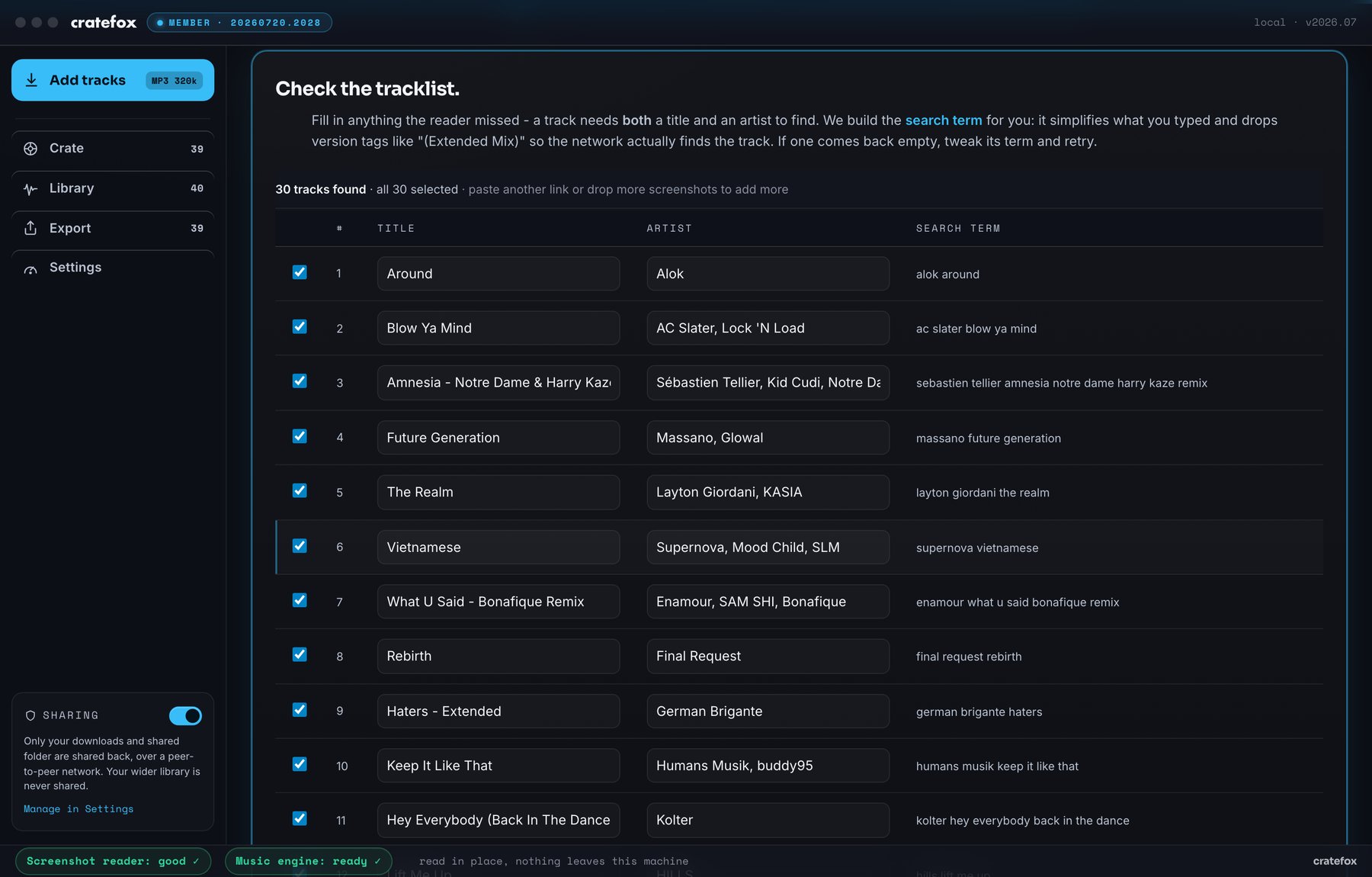Click the Library waveform icon
The image size is (1372, 877).
click(30, 188)
